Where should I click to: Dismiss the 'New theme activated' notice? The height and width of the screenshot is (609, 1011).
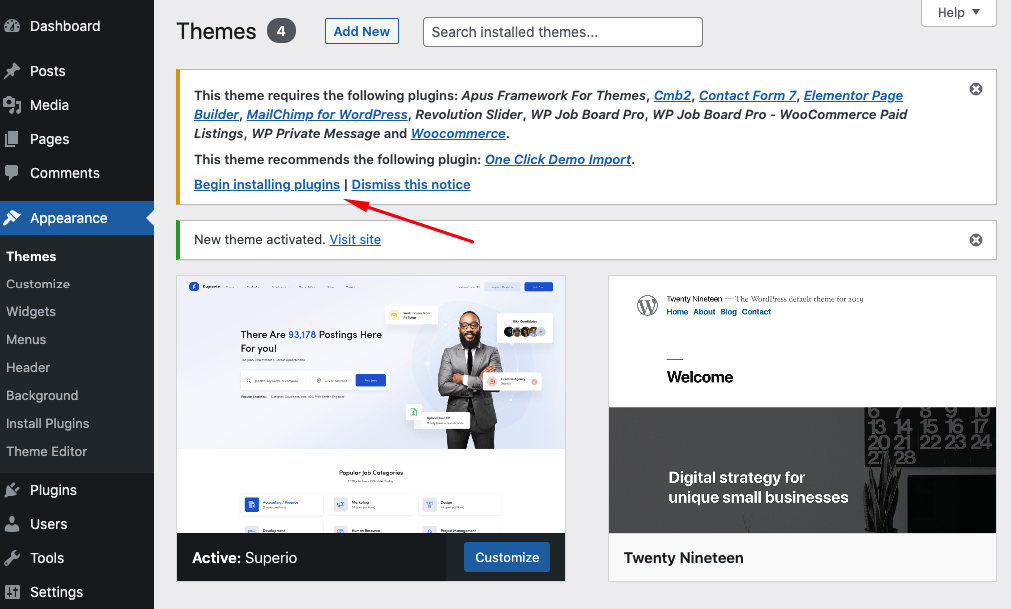(x=976, y=240)
